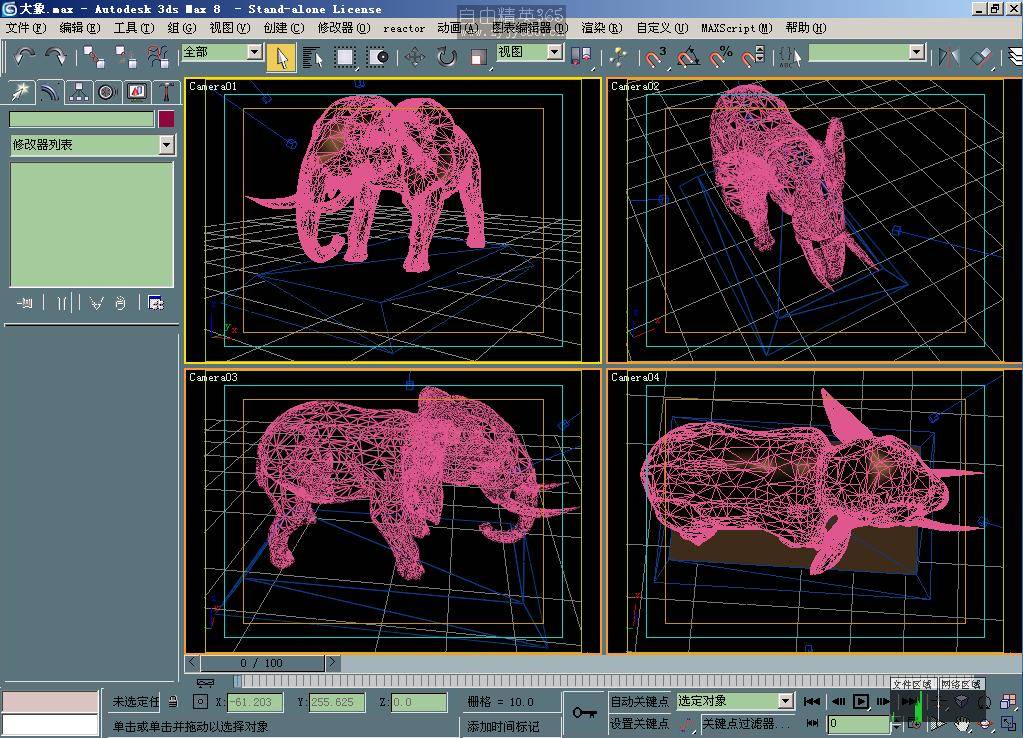Switch to the Hierarchy panel tab
This screenshot has height=738, width=1023.
(78, 92)
